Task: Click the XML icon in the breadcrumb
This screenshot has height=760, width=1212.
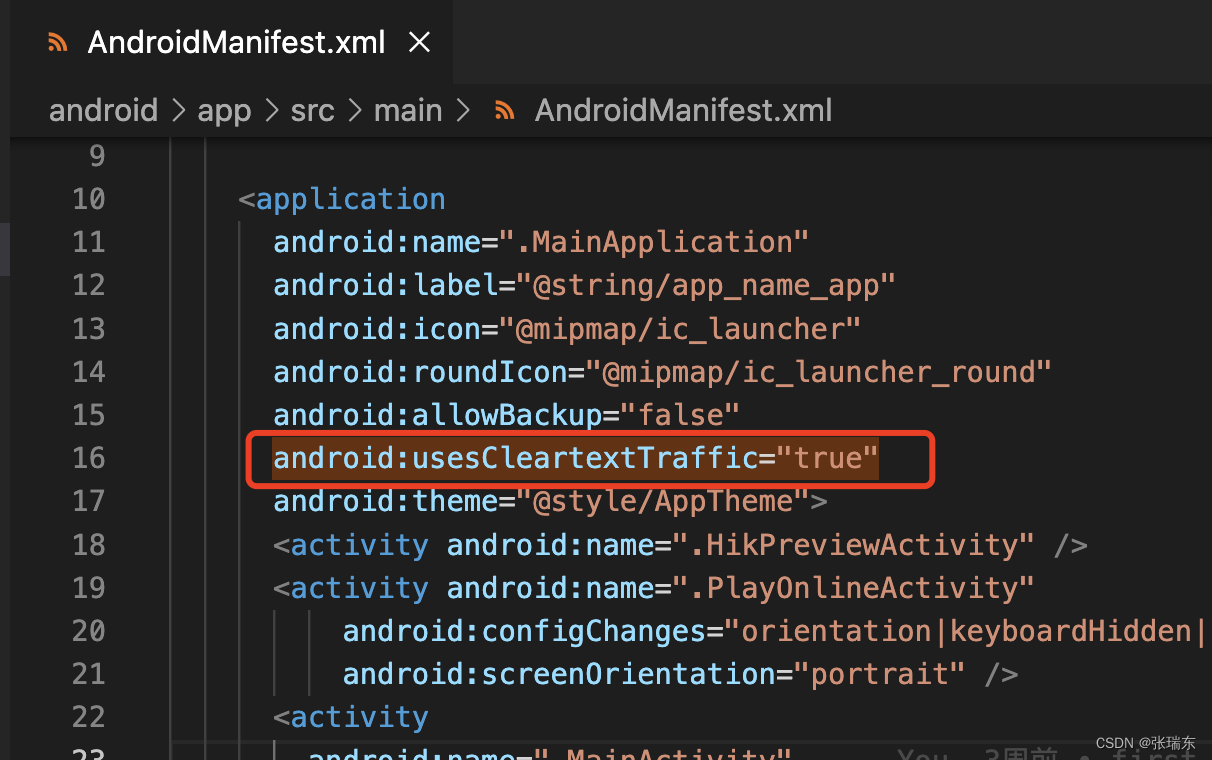Action: tap(505, 110)
